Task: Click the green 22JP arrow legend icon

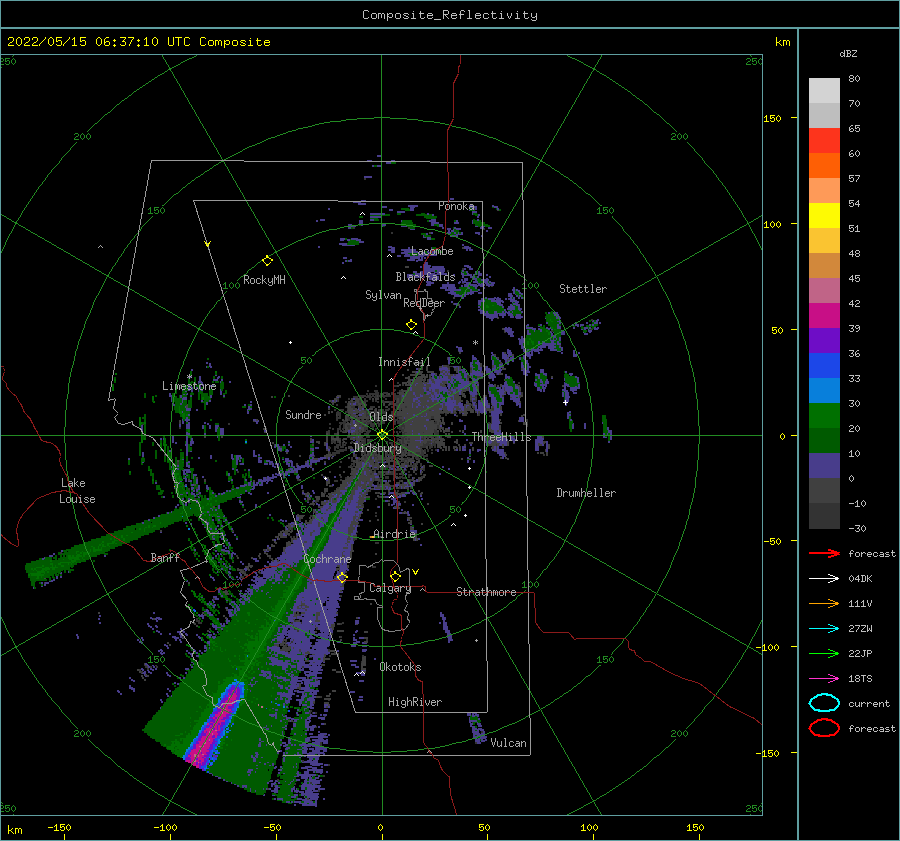Action: [824, 653]
